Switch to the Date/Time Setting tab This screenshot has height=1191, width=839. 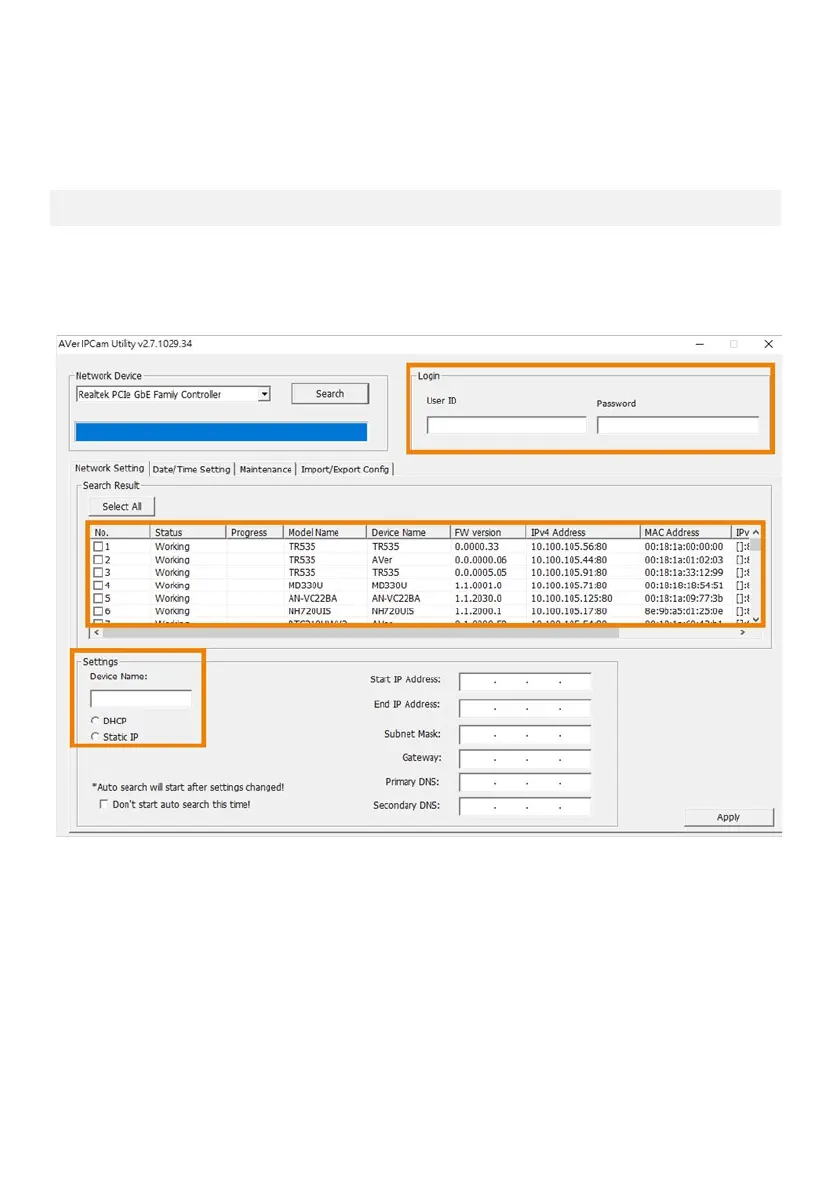tap(191, 469)
